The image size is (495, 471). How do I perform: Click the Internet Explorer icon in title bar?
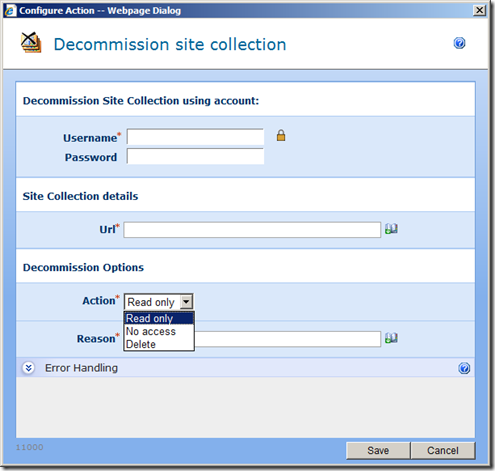10,10
